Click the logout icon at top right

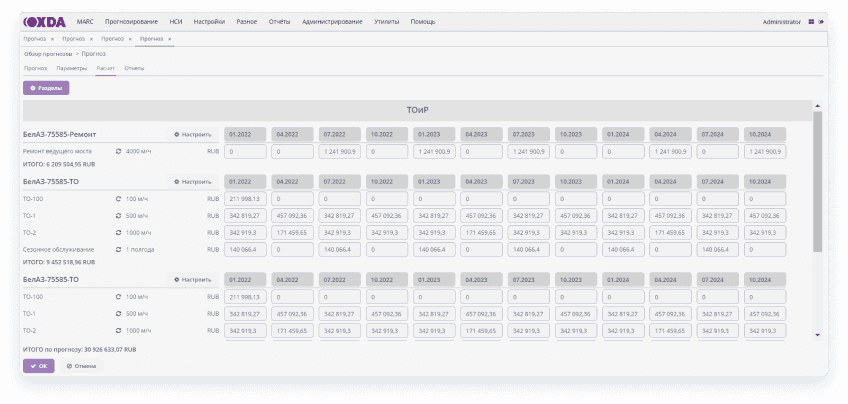pos(821,22)
